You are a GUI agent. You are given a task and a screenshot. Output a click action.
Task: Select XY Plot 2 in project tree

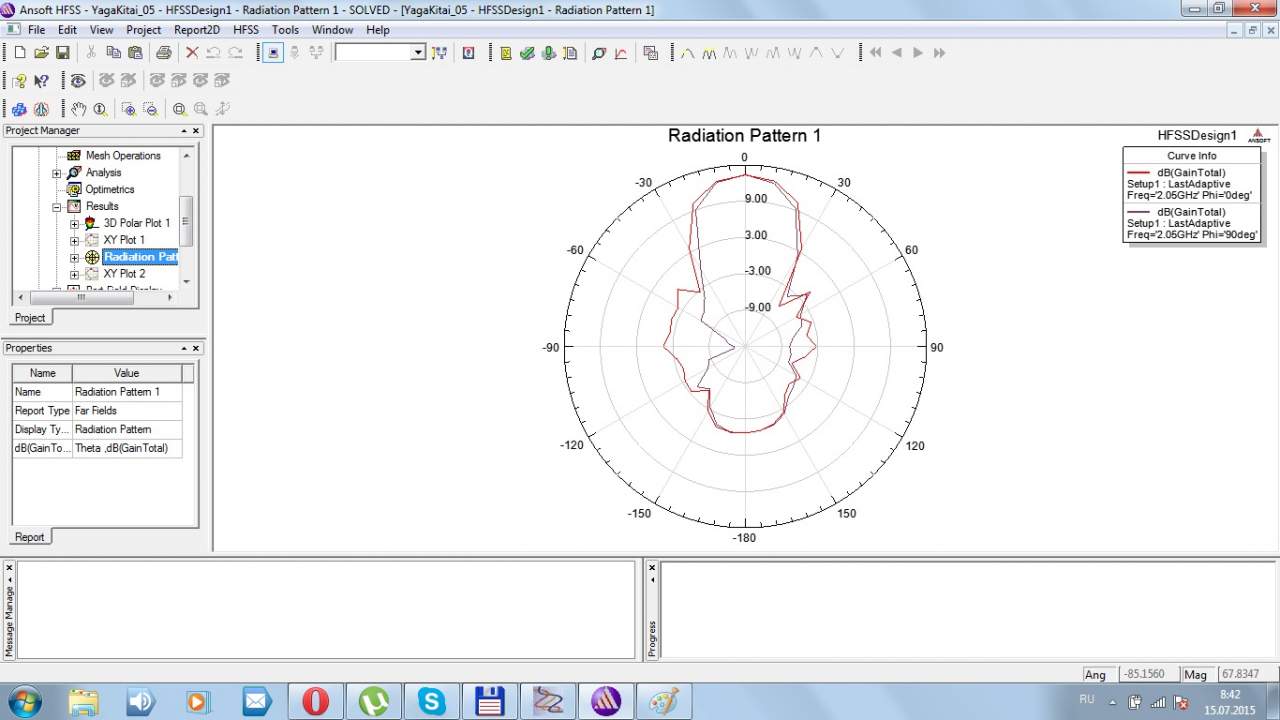(124, 274)
